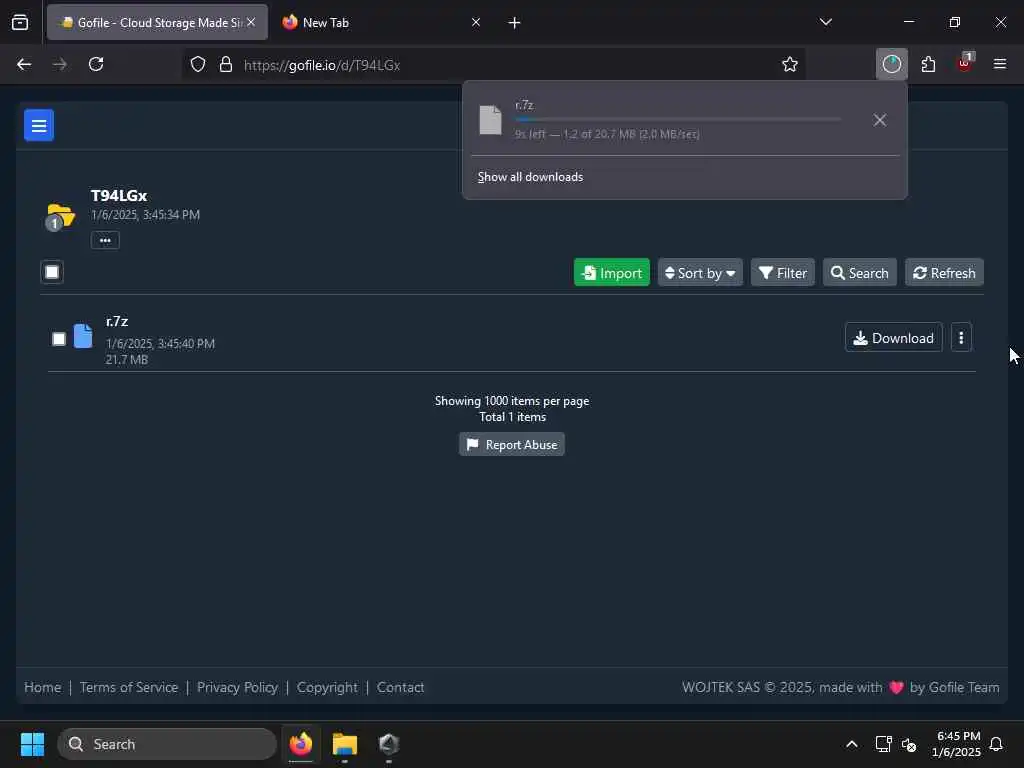The height and width of the screenshot is (768, 1024).
Task: Open the Home footer link
Action: 42,687
